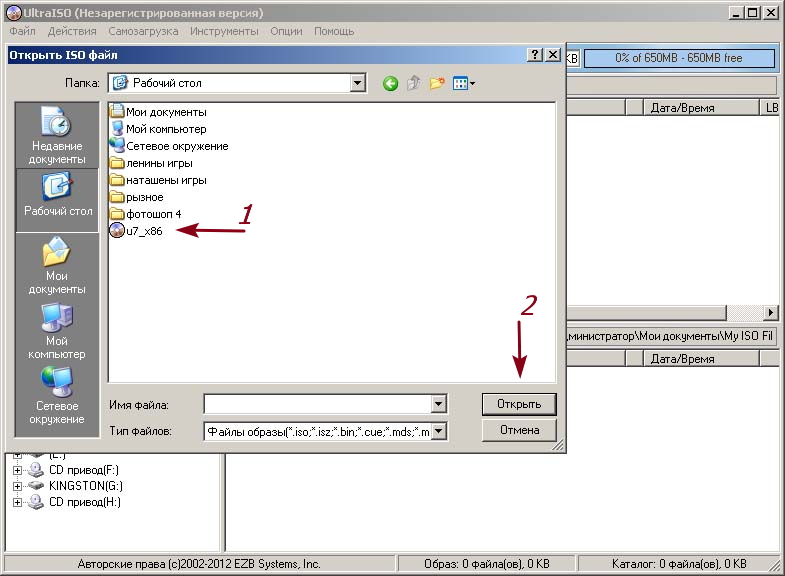Open the Самозагрузка menu
Viewport: 785px width, 576px height.
(x=143, y=31)
